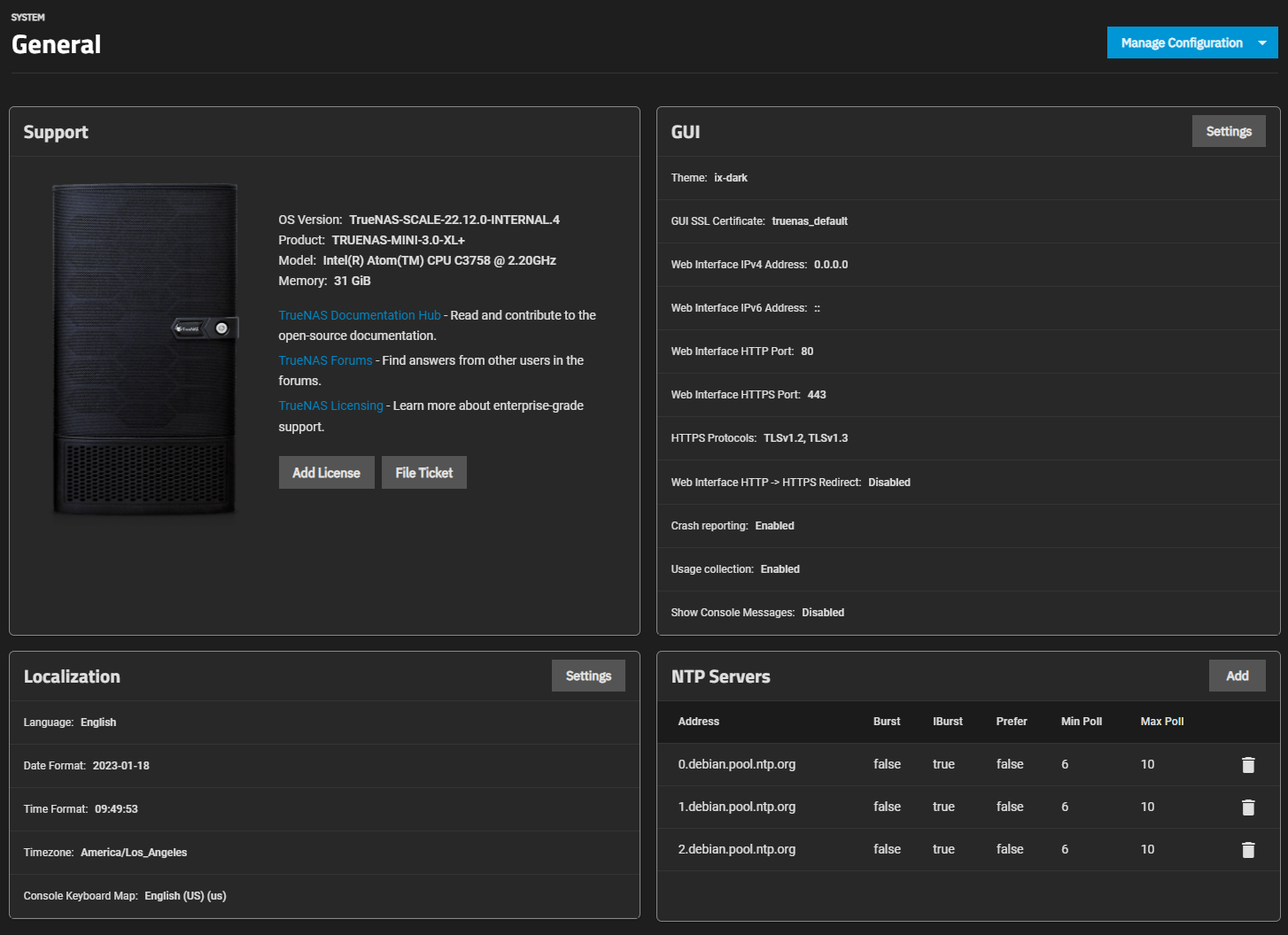Screen dimensions: 1288x935
Task: Select the 0.debian.pool.ntp.org address
Action: (737, 764)
